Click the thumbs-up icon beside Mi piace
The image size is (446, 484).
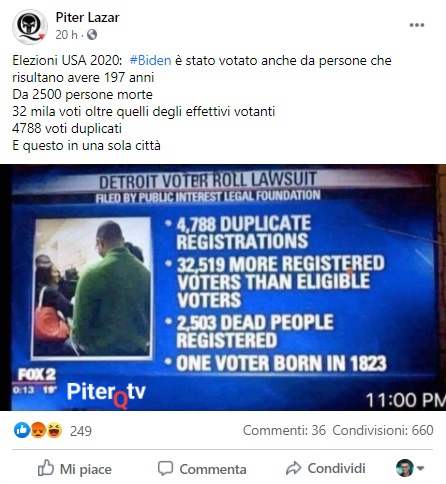click(46, 468)
